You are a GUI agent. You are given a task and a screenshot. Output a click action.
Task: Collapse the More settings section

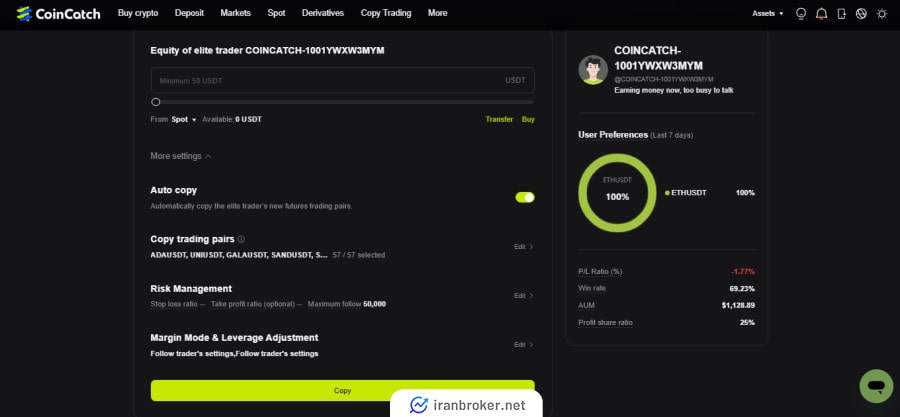tap(181, 156)
